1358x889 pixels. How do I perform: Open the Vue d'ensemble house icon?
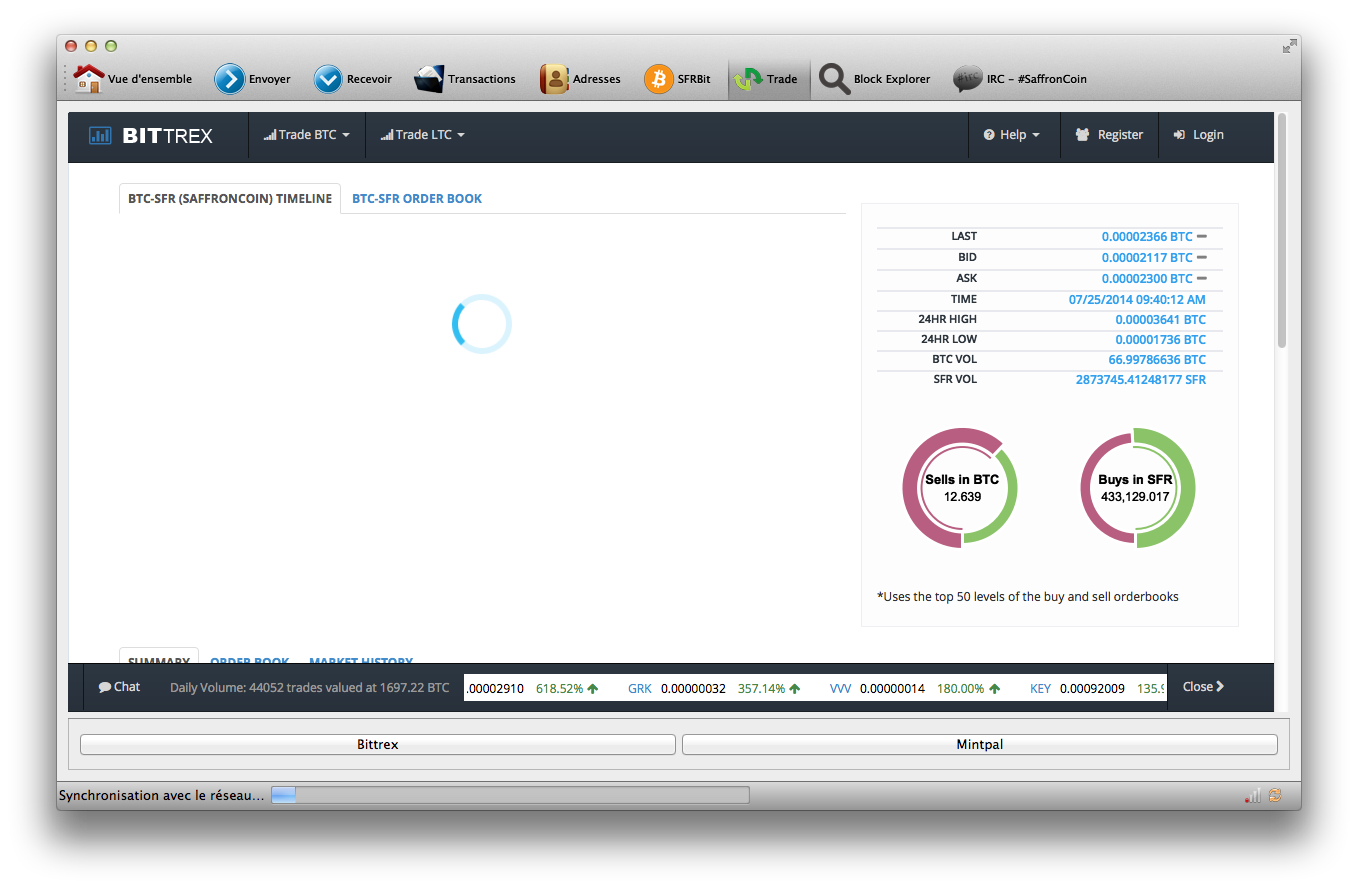(89, 79)
